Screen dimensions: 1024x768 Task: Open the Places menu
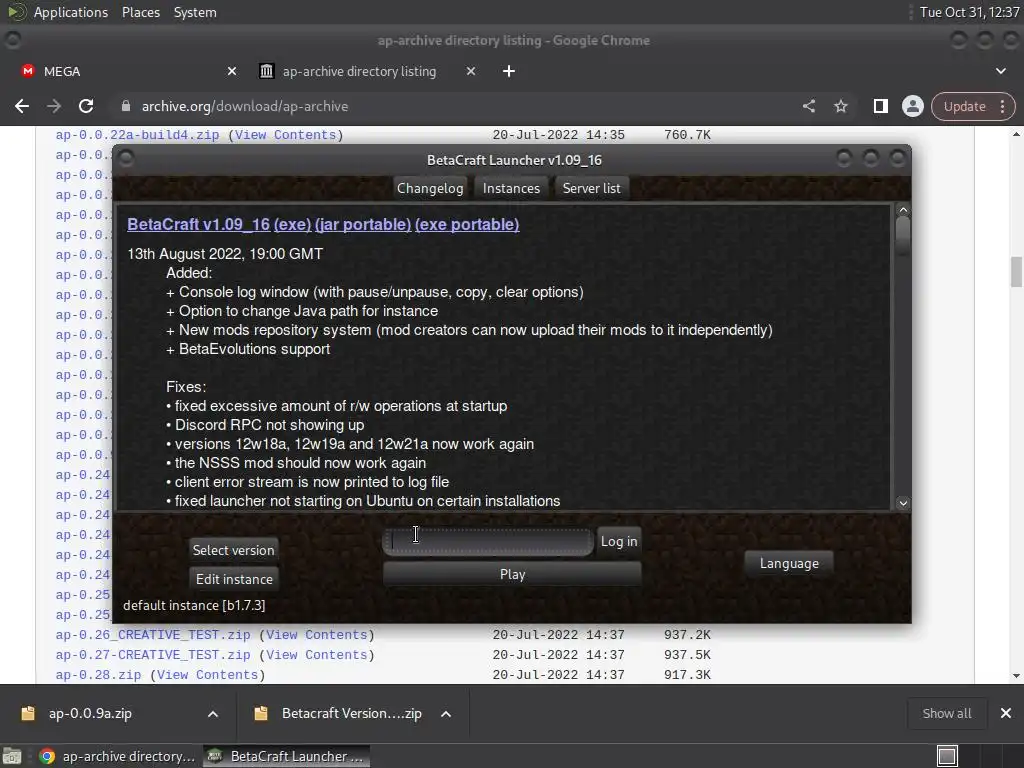(141, 12)
